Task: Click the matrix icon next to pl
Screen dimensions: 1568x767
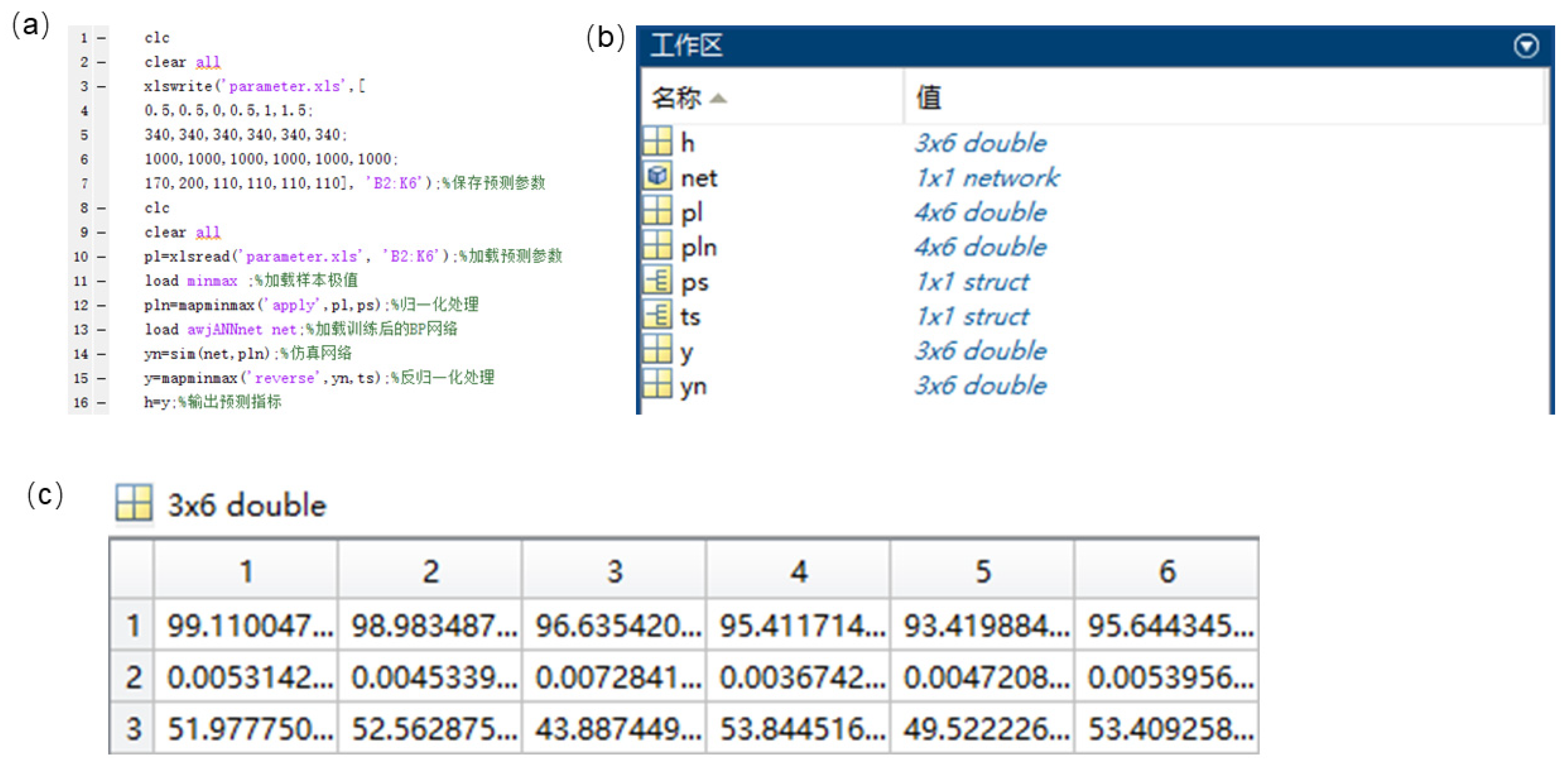Action: tap(657, 210)
